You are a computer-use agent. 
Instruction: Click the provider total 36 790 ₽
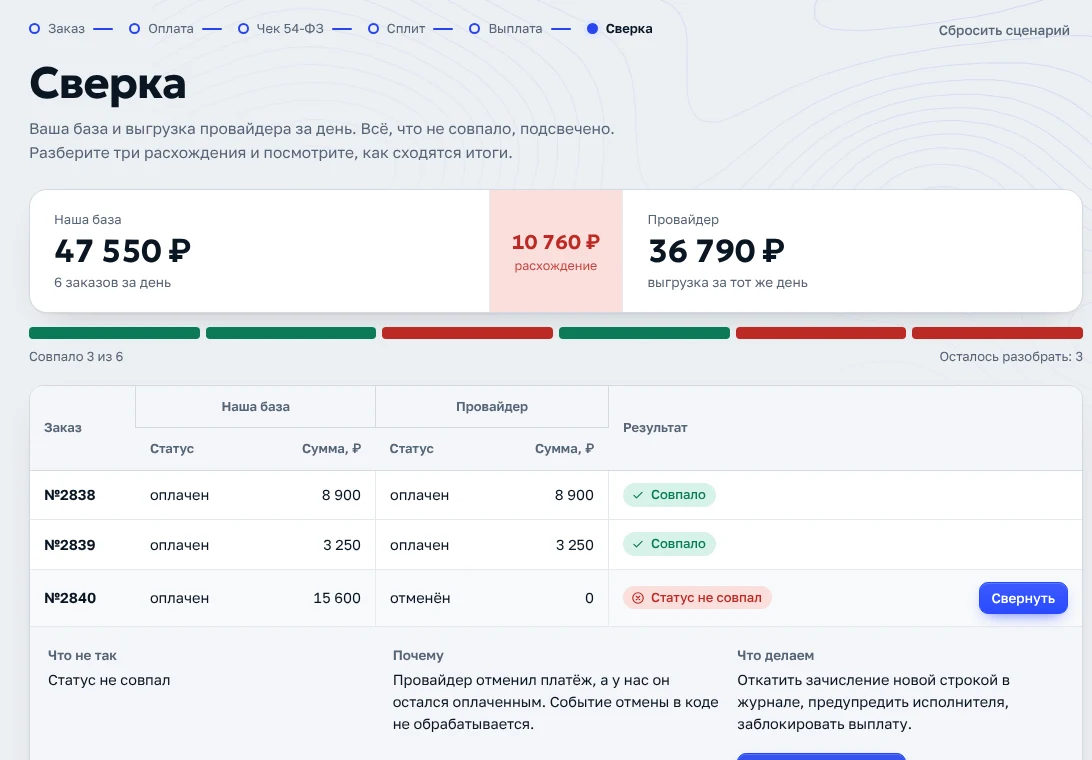[x=716, y=251]
